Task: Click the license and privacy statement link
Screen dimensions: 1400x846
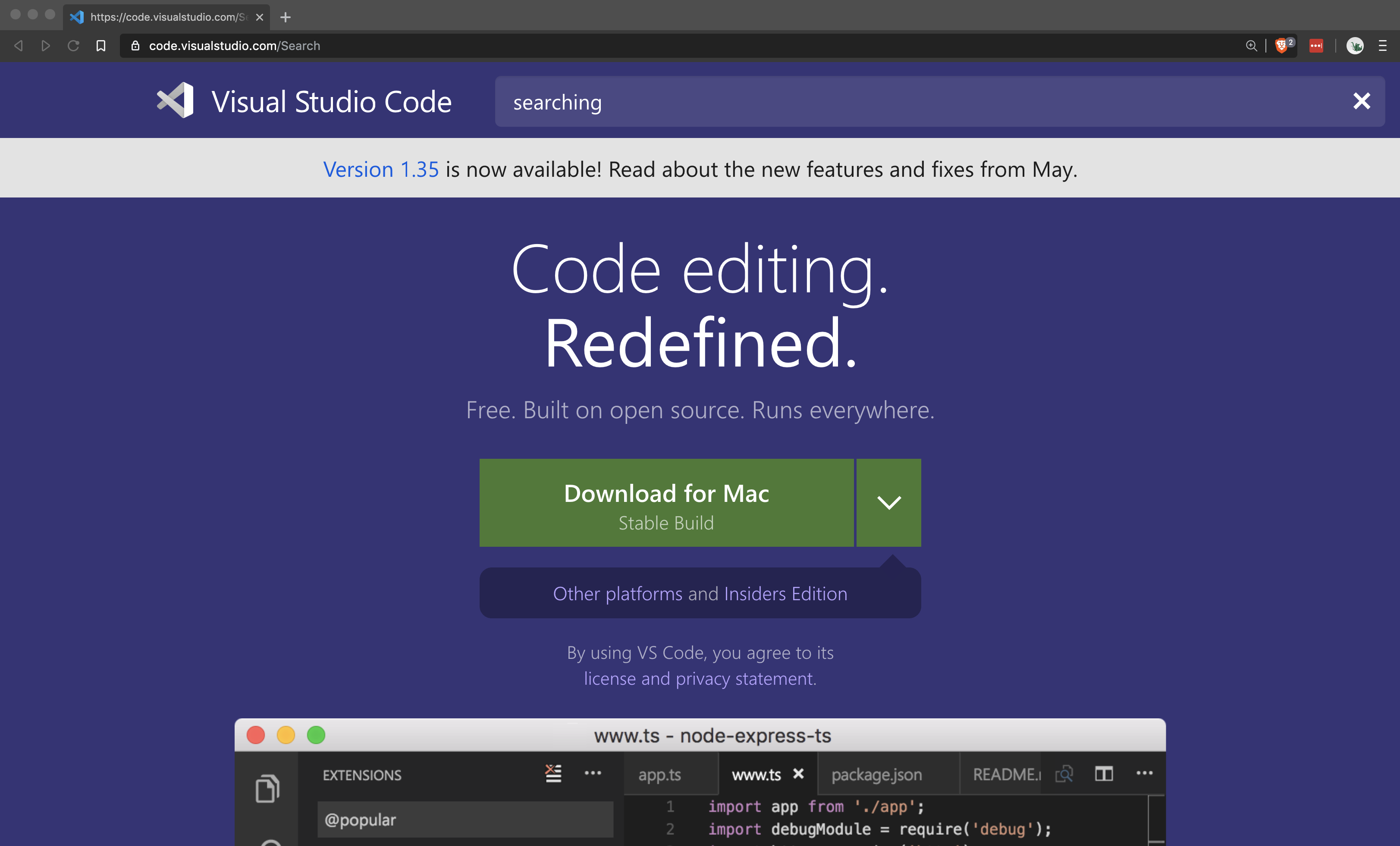Action: 700,679
